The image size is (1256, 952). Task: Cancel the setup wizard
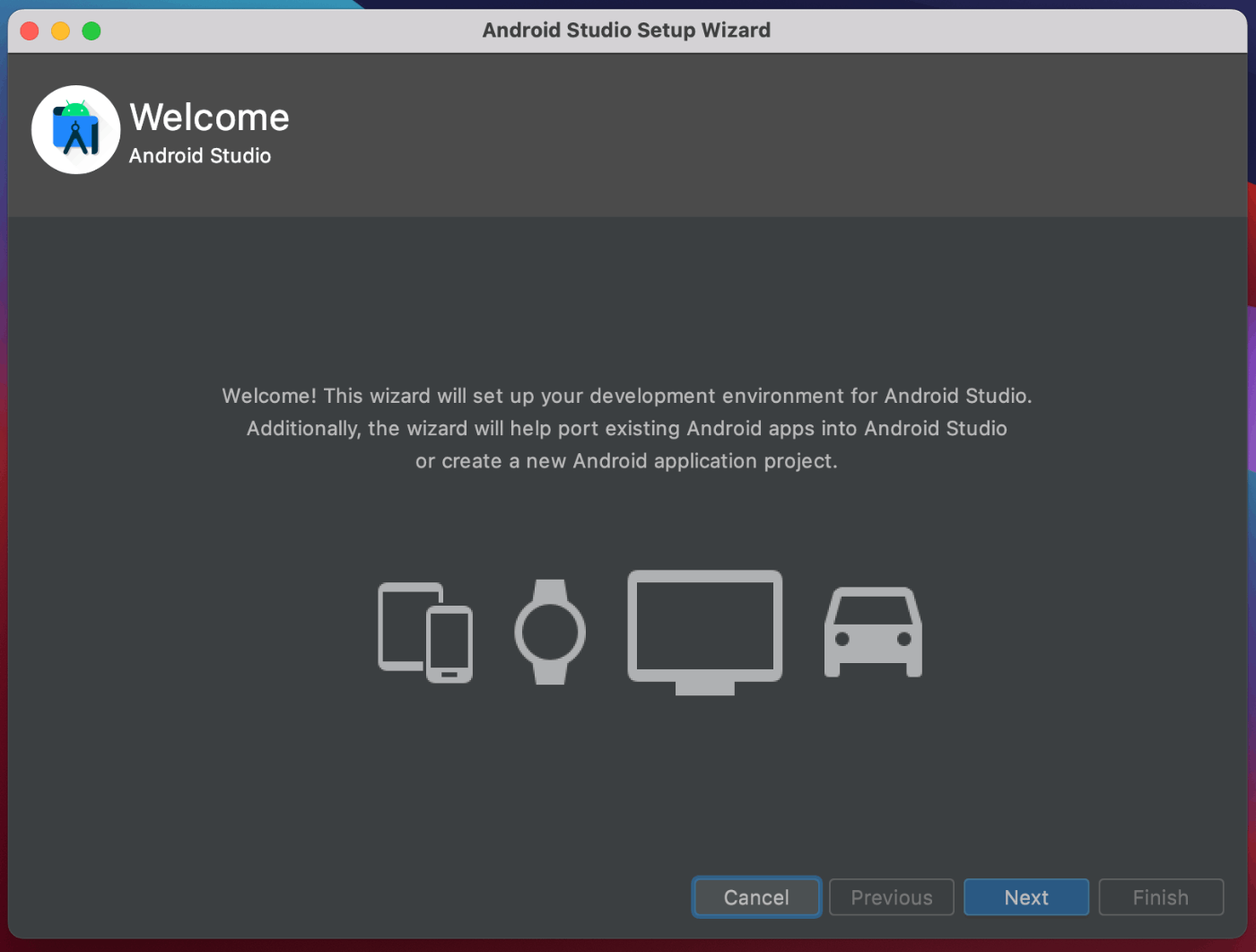click(756, 897)
